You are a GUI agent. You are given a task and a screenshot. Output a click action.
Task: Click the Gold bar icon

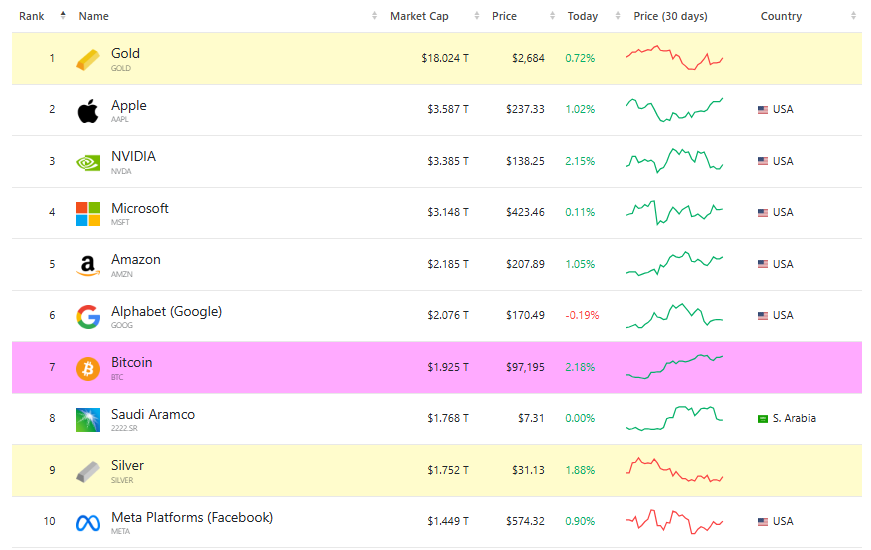pos(88,59)
